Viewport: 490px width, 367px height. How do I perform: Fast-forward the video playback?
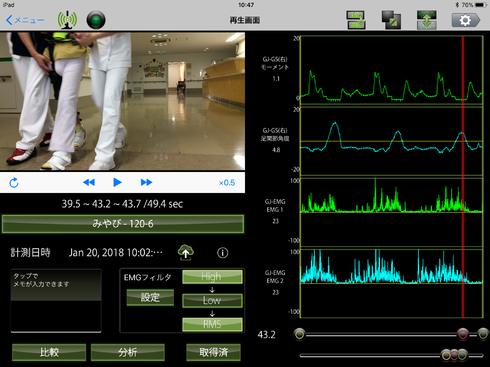click(x=146, y=182)
